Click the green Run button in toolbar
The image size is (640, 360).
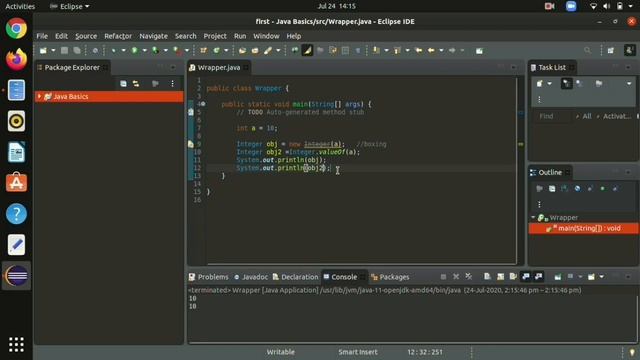click(x=134, y=51)
